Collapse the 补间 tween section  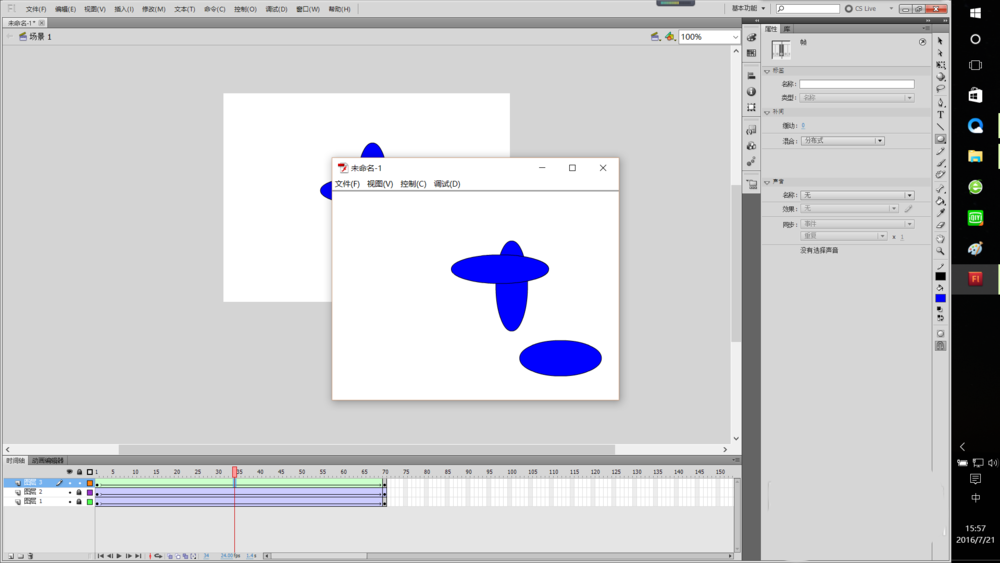[767, 112]
